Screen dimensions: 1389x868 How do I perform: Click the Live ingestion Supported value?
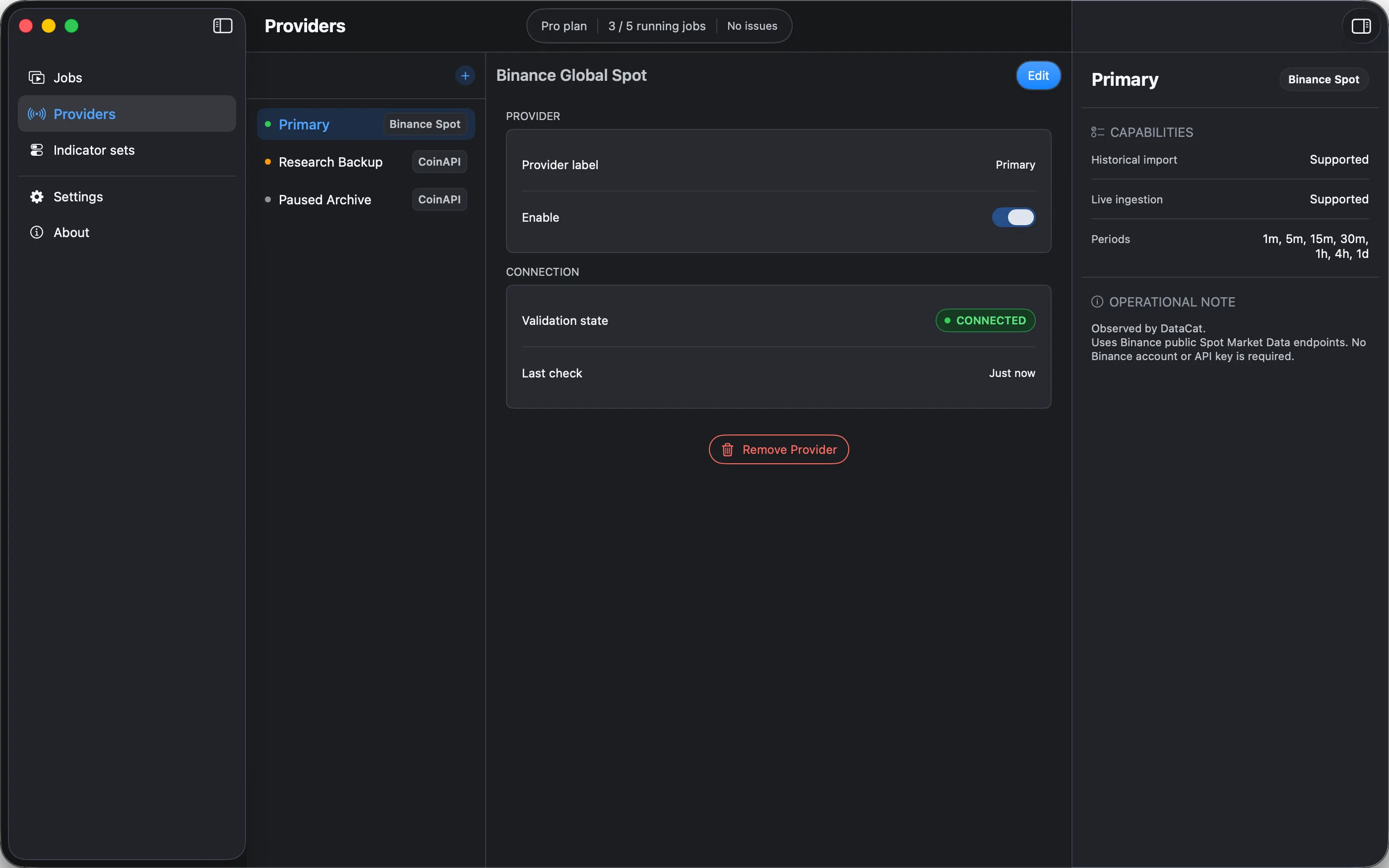1338,199
